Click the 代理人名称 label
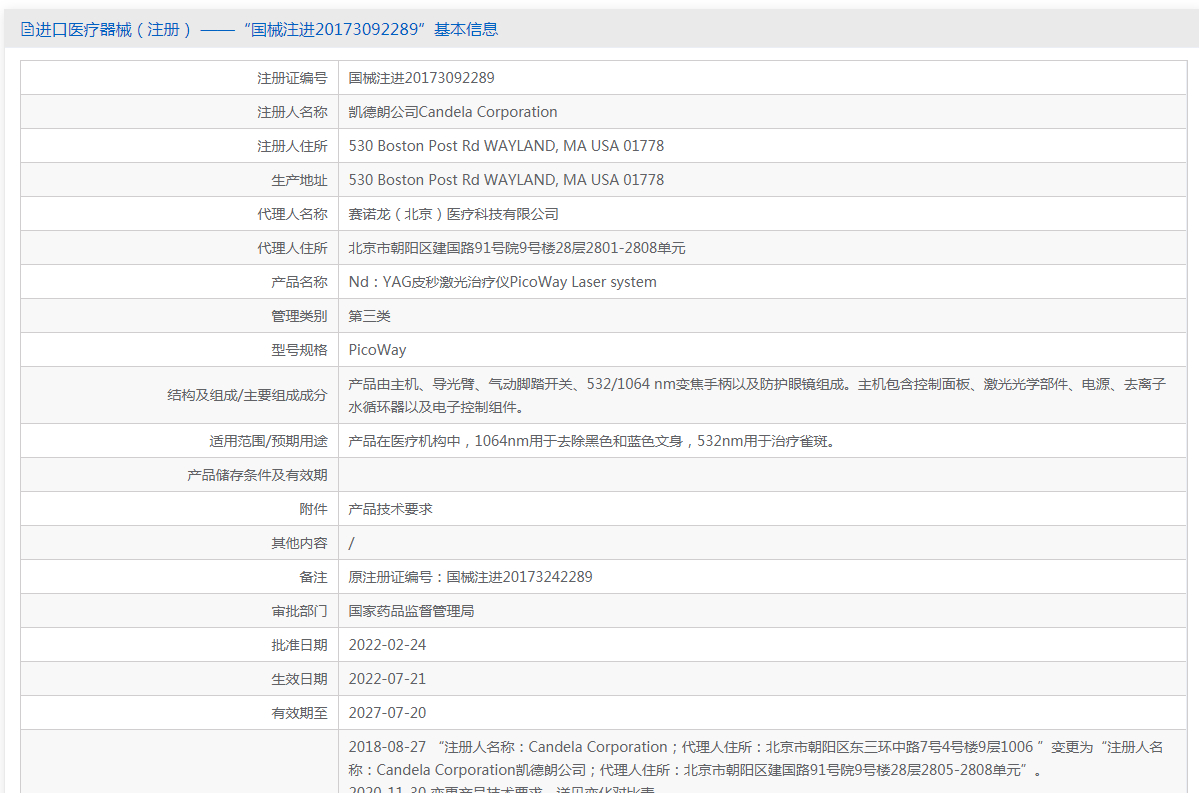This screenshot has height=793, width=1199. pyautogui.click(x=292, y=214)
